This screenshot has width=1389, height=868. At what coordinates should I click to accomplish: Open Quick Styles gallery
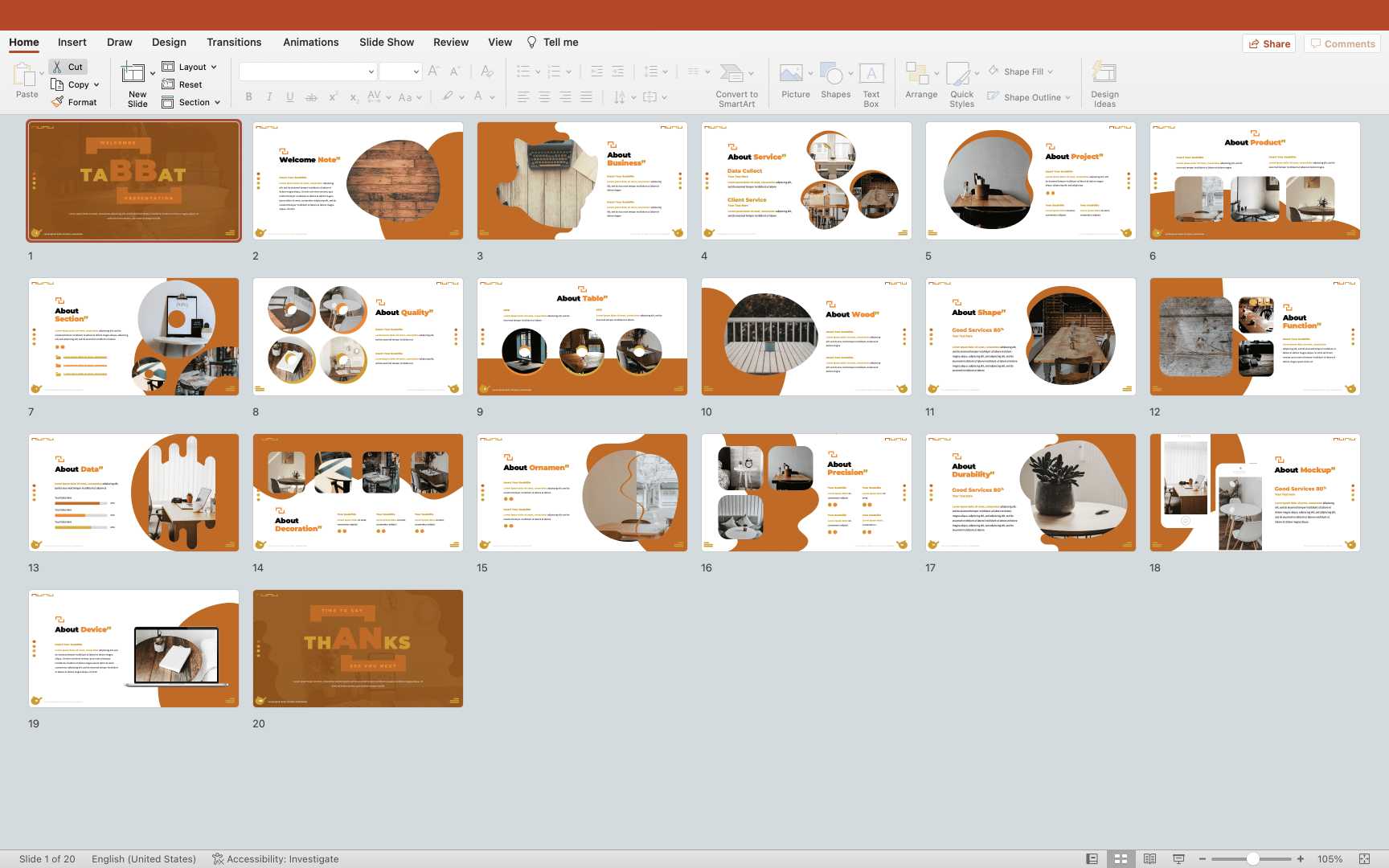click(958, 74)
